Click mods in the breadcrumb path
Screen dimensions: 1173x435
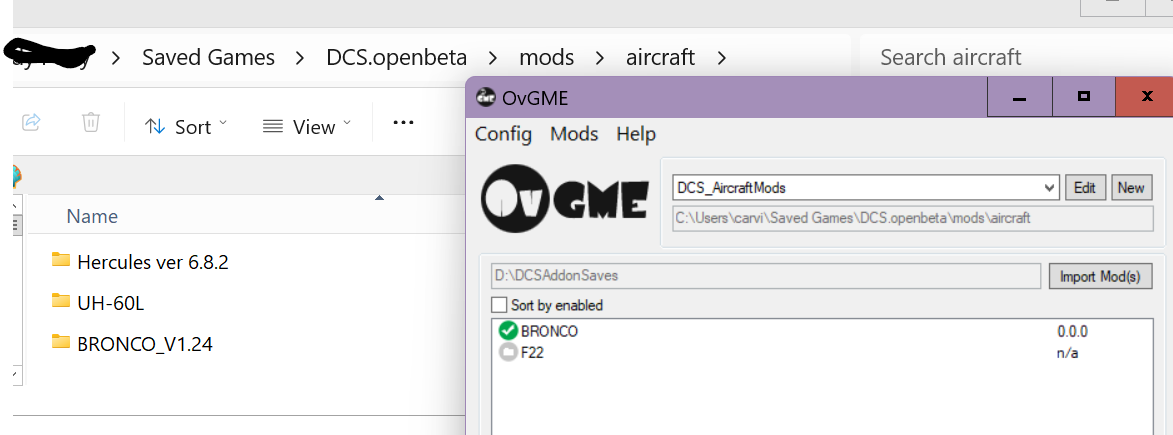pyautogui.click(x=547, y=57)
